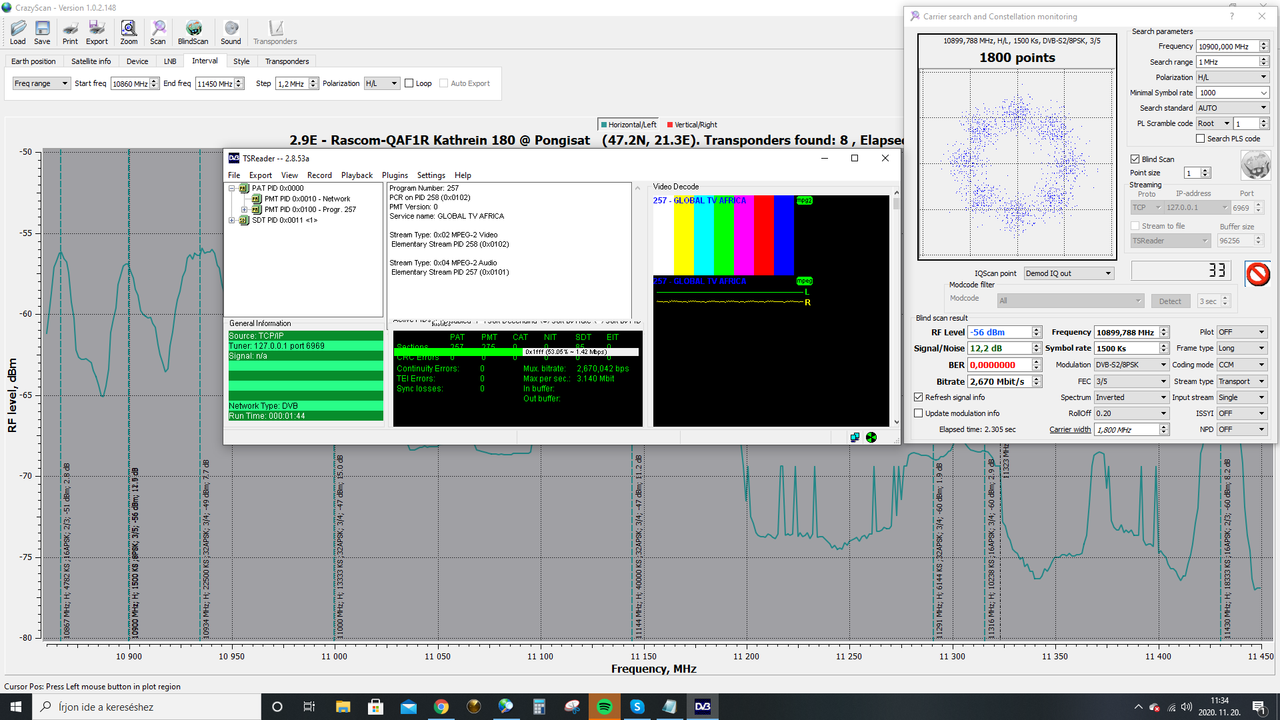Click the green radiation icon in TSReader
The image size is (1280, 720).
point(872,437)
